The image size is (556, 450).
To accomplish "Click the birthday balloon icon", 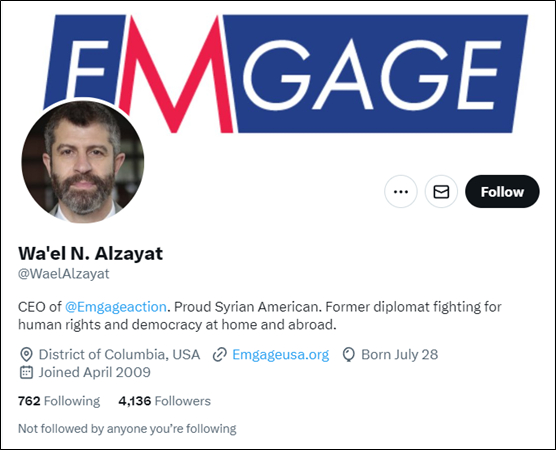I will [349, 355].
